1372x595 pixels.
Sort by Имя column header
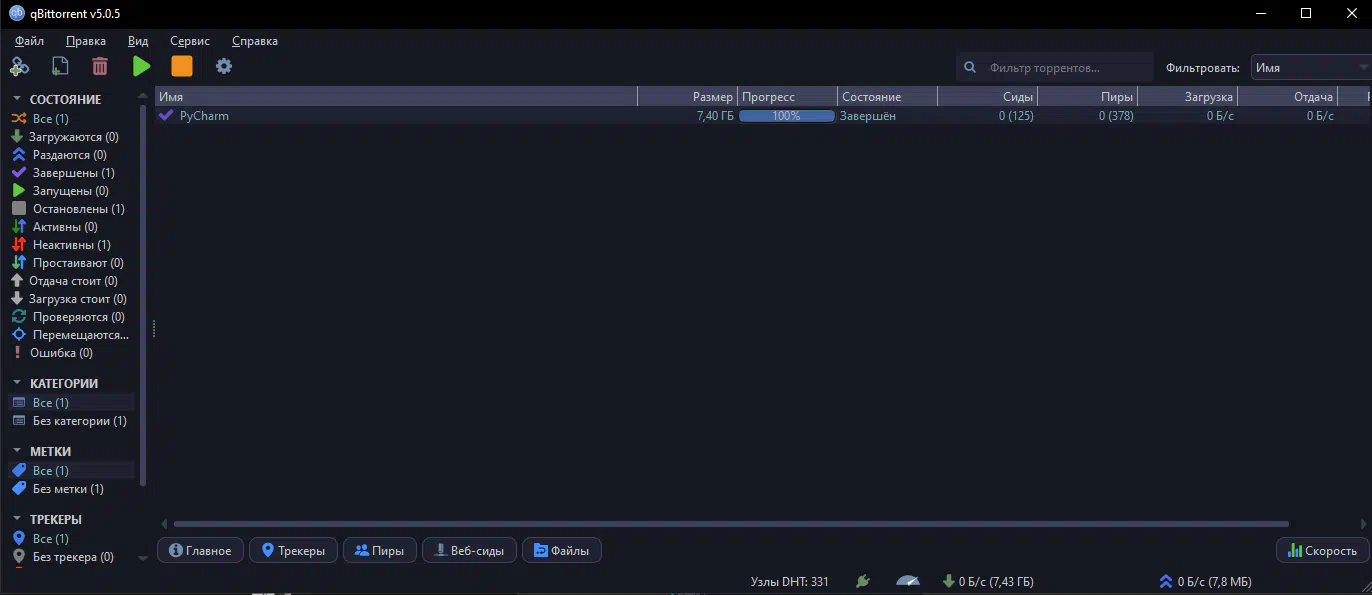(396, 97)
